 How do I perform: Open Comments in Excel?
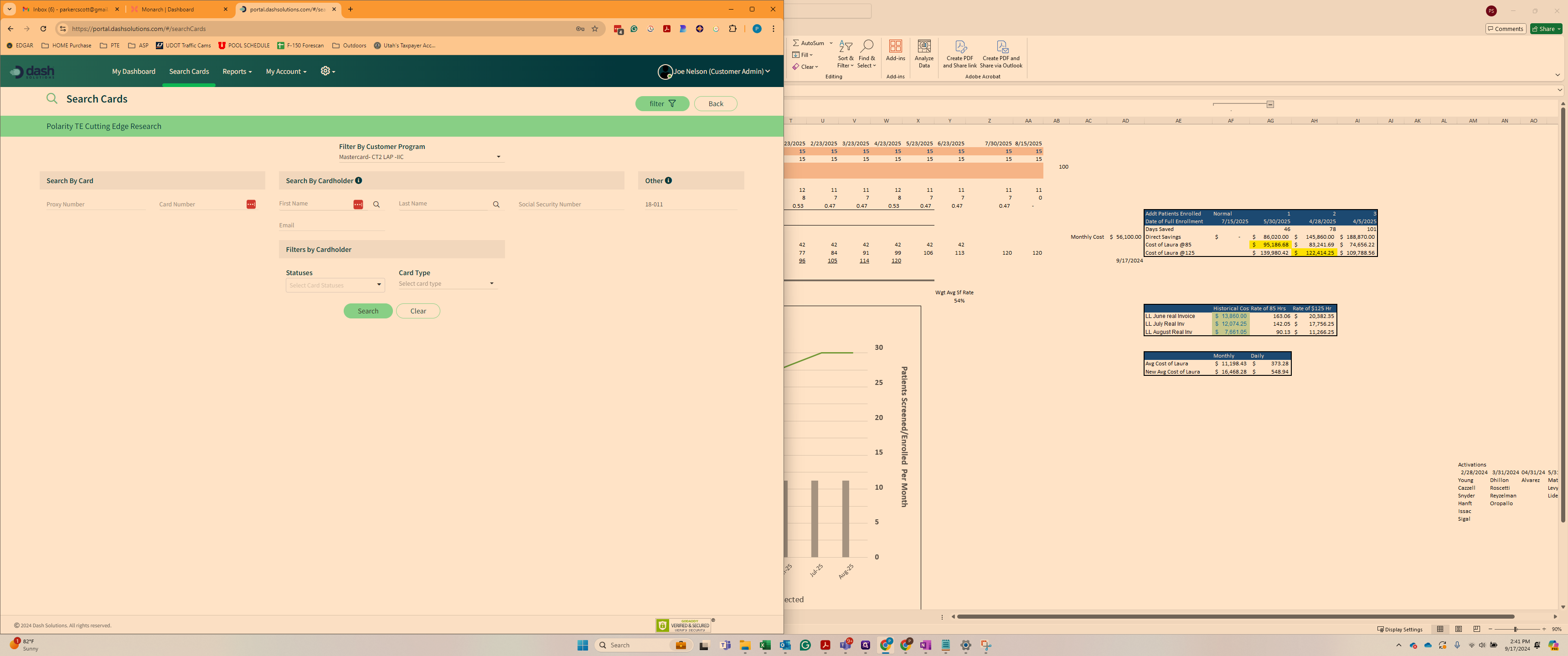point(1505,29)
